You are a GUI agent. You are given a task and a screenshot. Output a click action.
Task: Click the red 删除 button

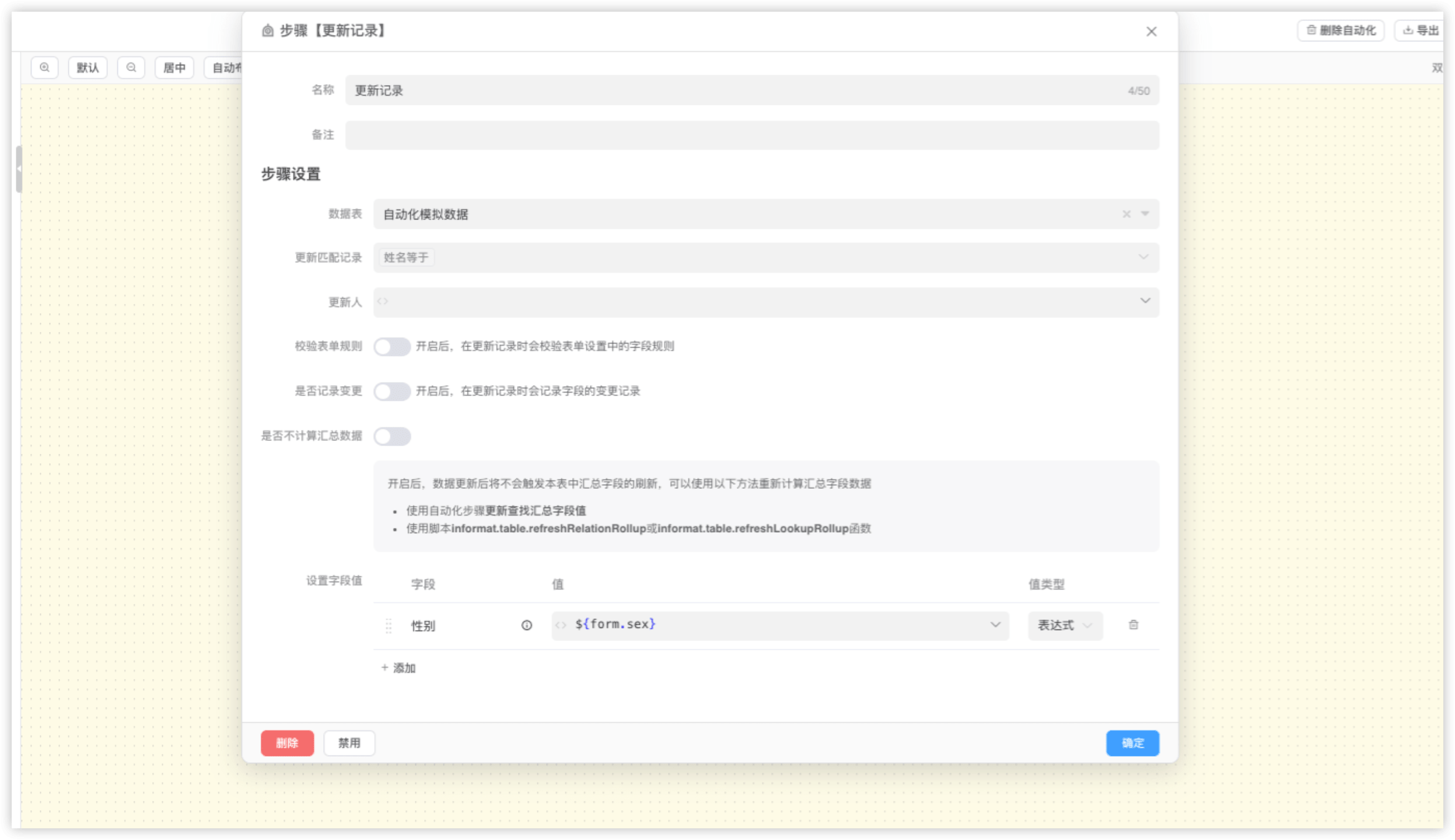pyautogui.click(x=287, y=743)
